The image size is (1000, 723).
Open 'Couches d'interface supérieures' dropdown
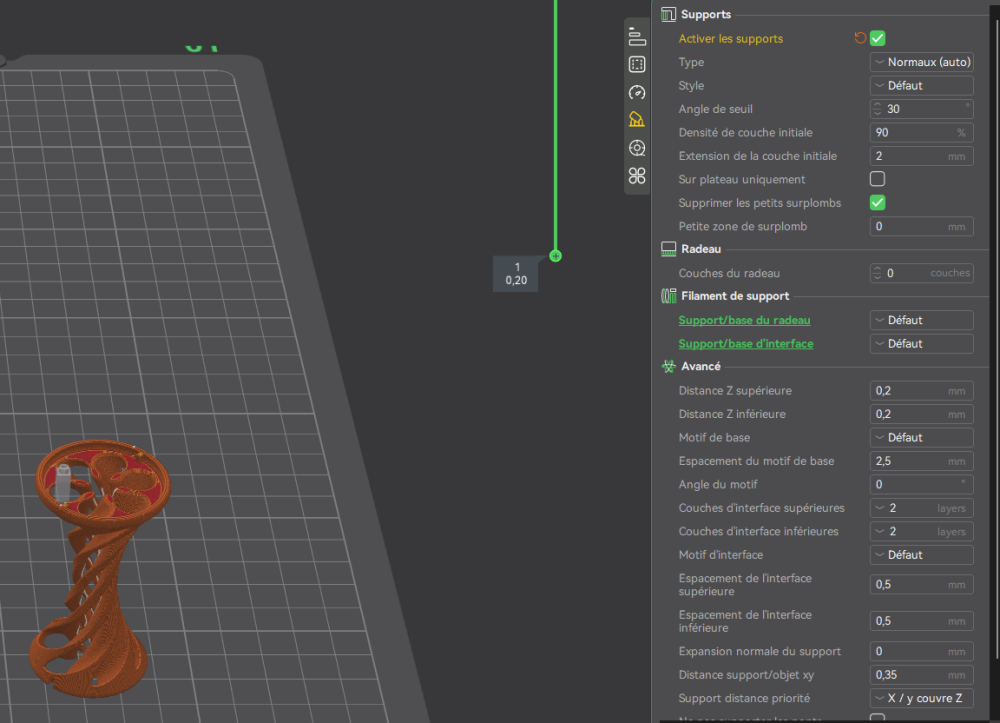(x=922, y=508)
